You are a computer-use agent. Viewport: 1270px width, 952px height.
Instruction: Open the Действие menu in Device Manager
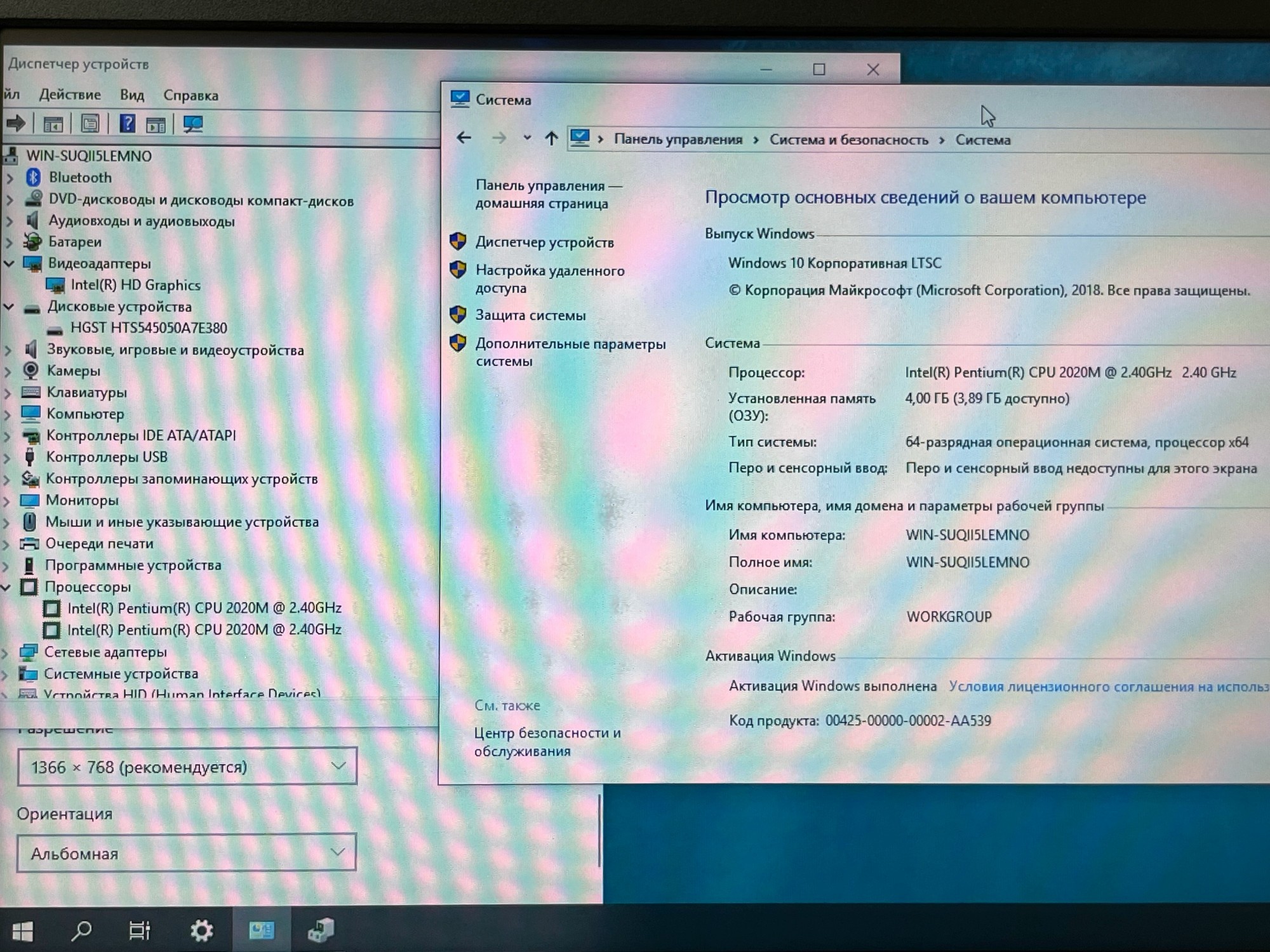tap(69, 95)
